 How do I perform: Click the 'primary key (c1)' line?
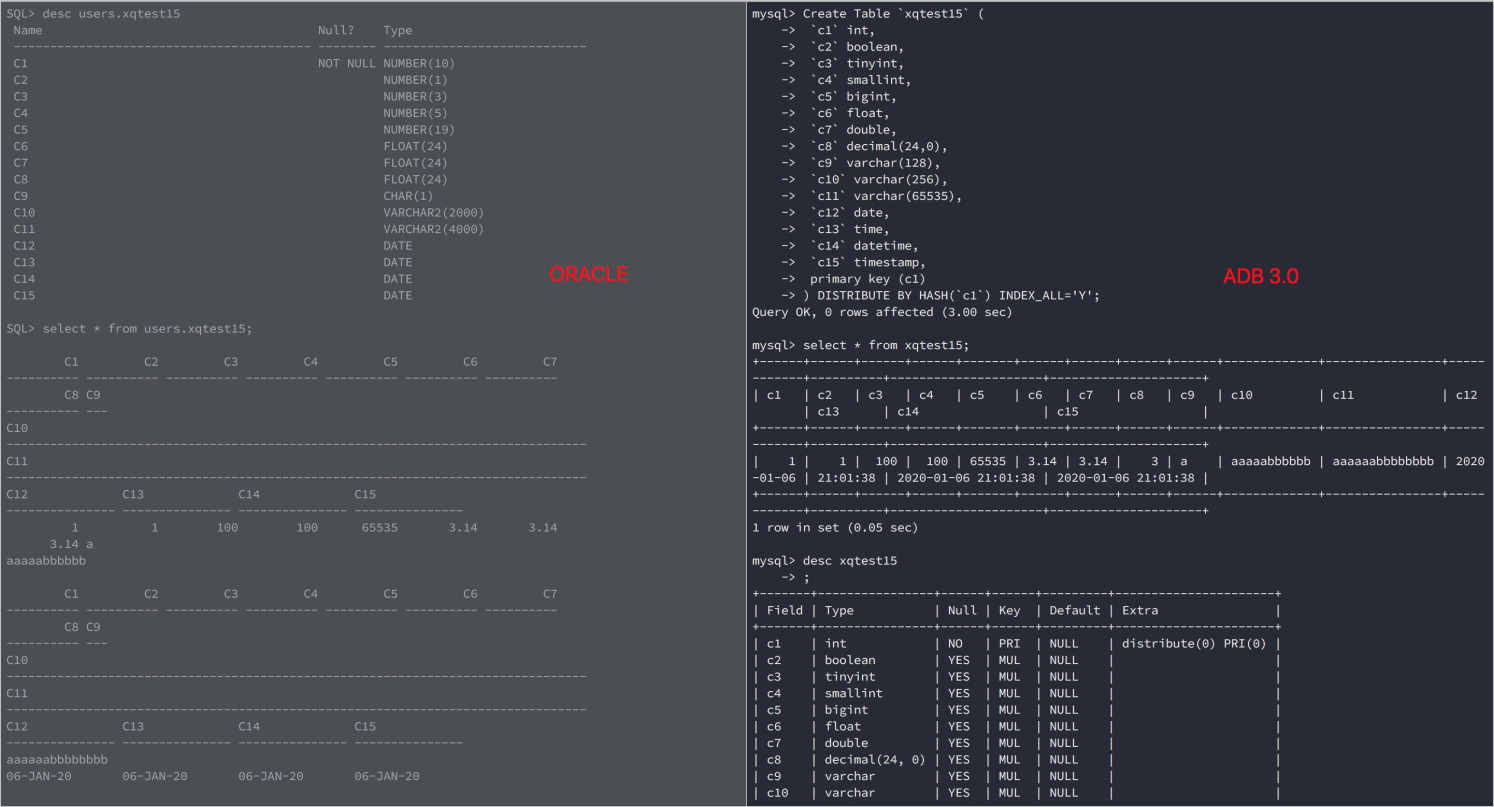click(x=868, y=279)
